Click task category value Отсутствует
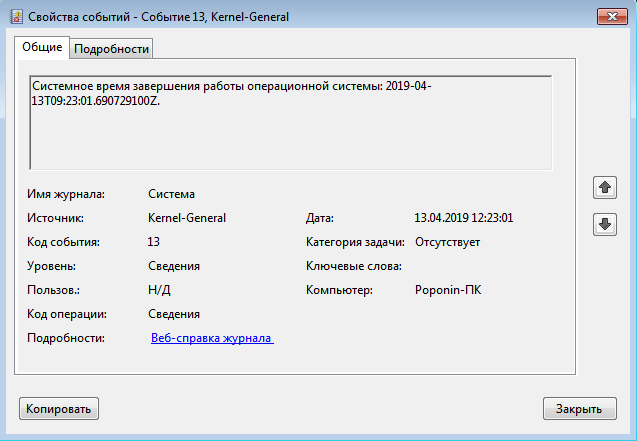This screenshot has width=637, height=441. (x=447, y=242)
